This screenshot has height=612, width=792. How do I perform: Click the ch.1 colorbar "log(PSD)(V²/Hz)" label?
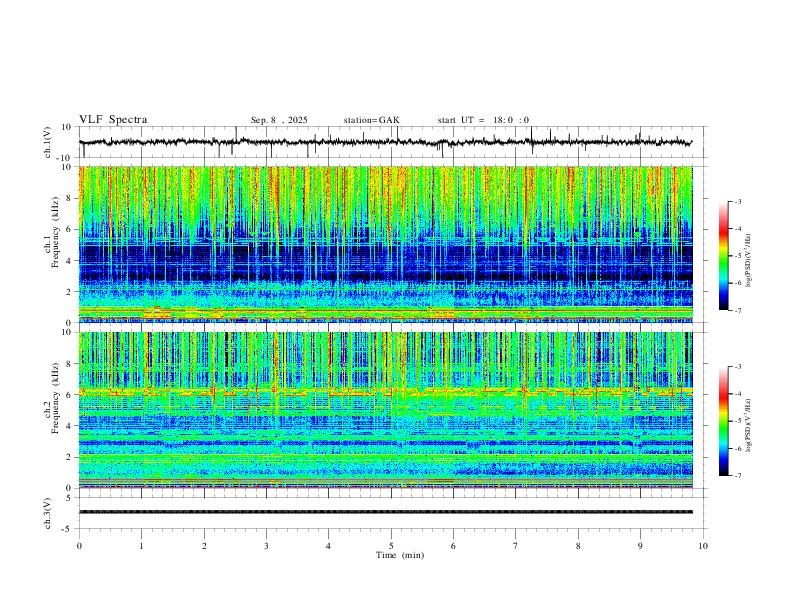click(749, 261)
